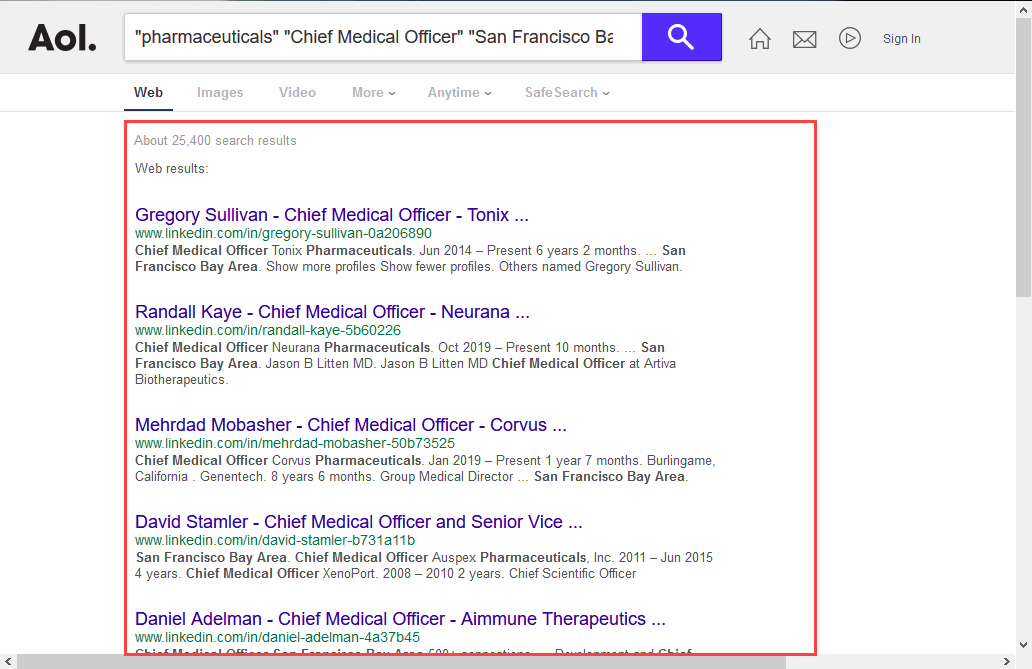Open Gregory Sullivan Chief Medical Officer result
Screen dimensions: 1032x669
coord(332,215)
